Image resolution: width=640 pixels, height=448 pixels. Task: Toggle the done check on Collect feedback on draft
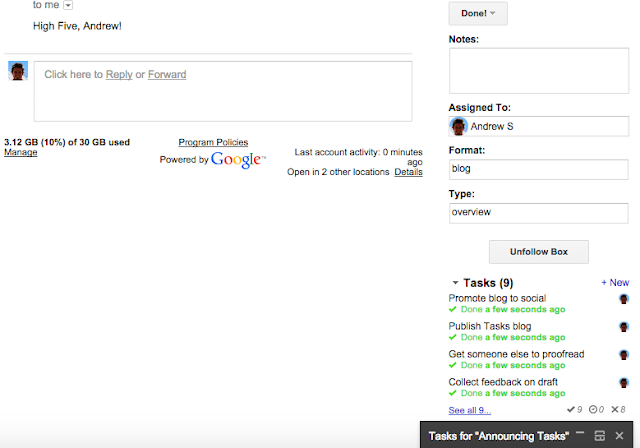pyautogui.click(x=454, y=394)
